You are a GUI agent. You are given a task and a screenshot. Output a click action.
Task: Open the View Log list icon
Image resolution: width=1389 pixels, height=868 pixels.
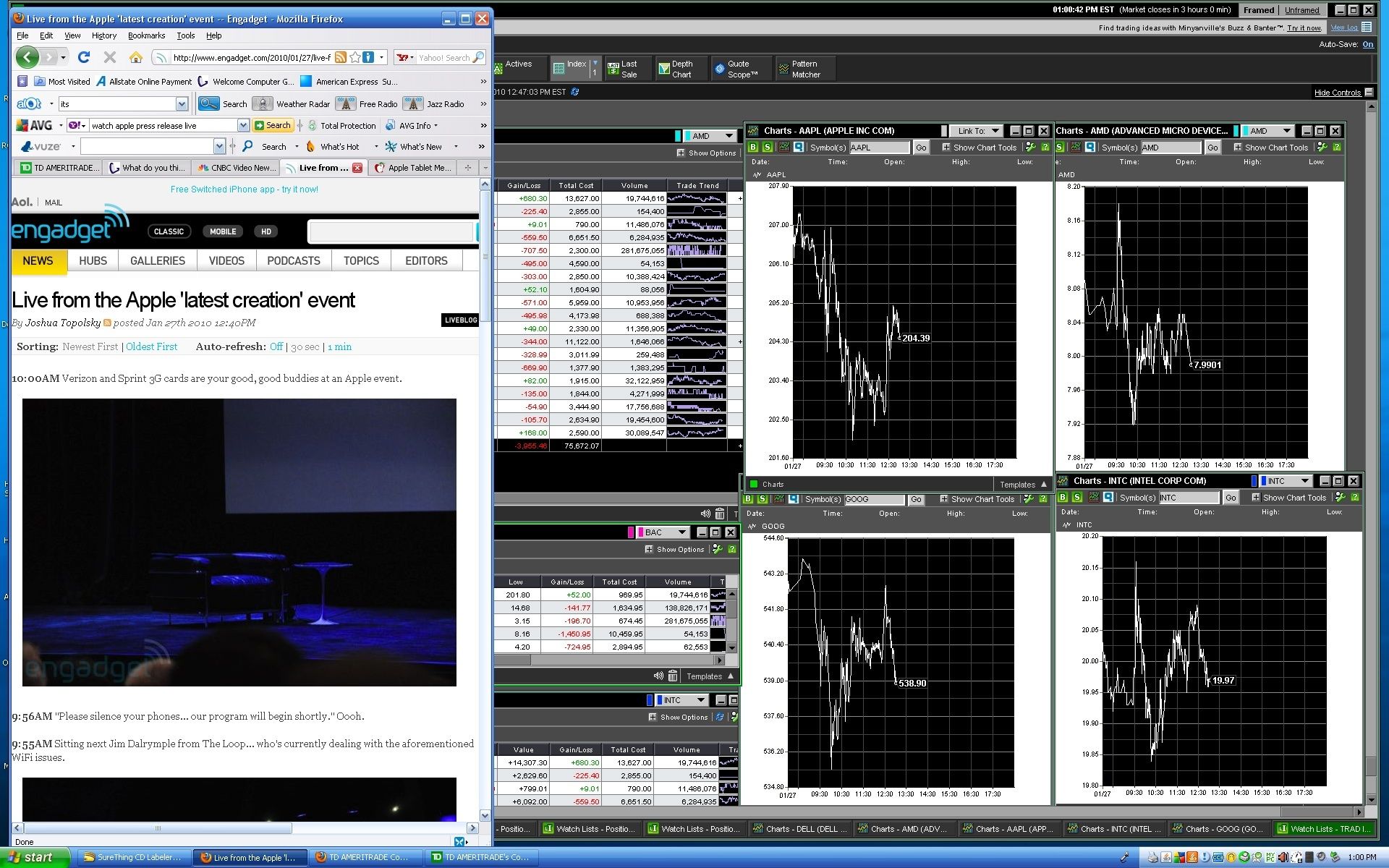(x=1367, y=27)
